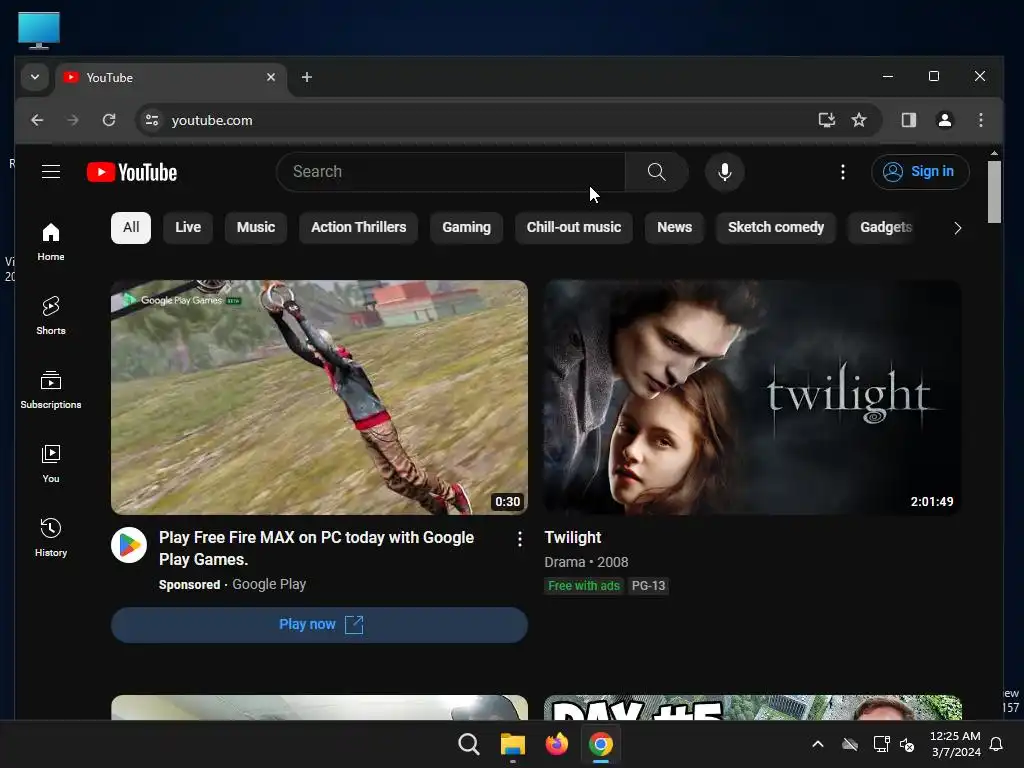Click in the YouTube search field
This screenshot has width=1024, height=768.
pyautogui.click(x=451, y=172)
